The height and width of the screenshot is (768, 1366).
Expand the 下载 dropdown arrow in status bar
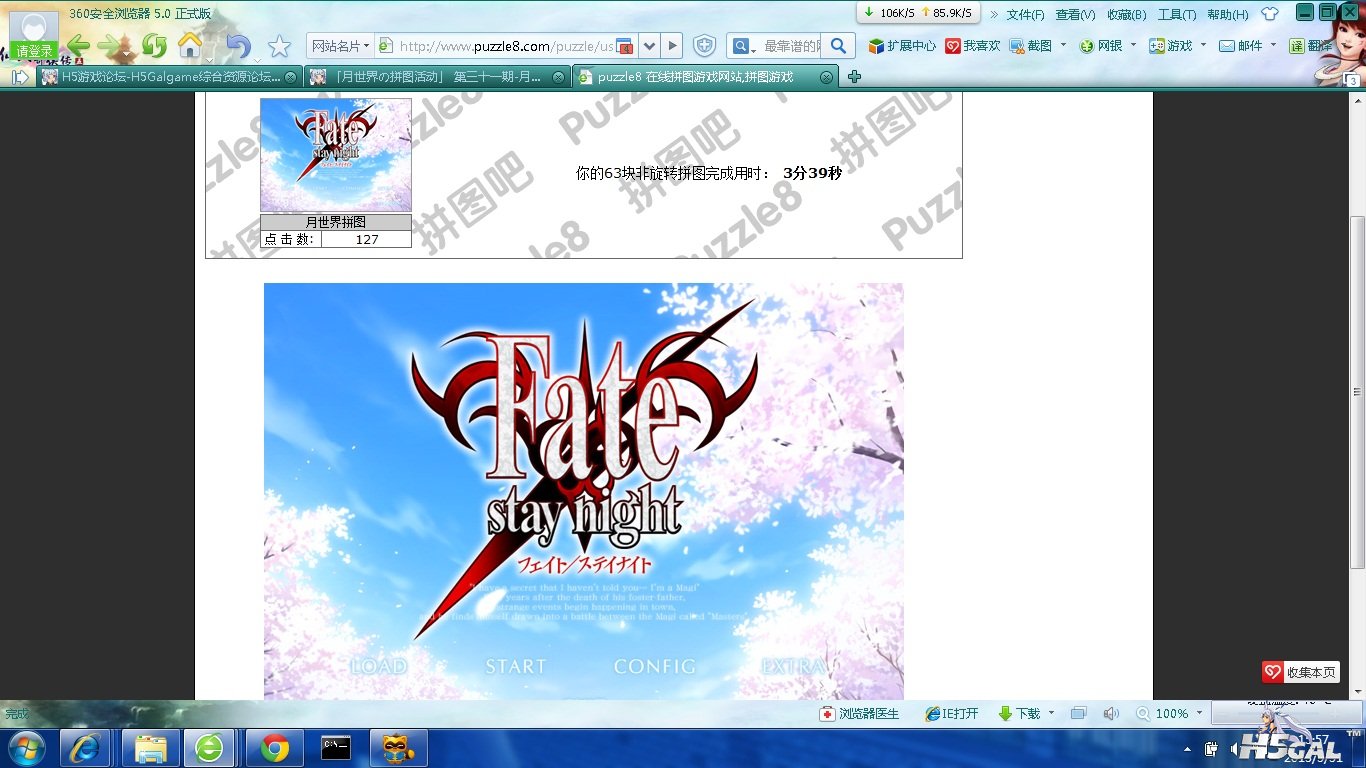point(1051,713)
